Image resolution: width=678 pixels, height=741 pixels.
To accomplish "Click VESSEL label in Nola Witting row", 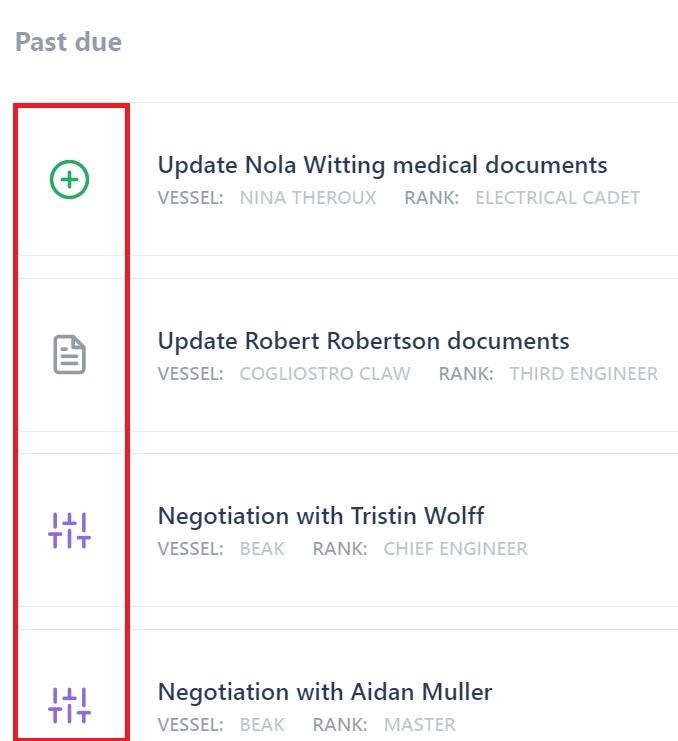I will (x=190, y=198).
